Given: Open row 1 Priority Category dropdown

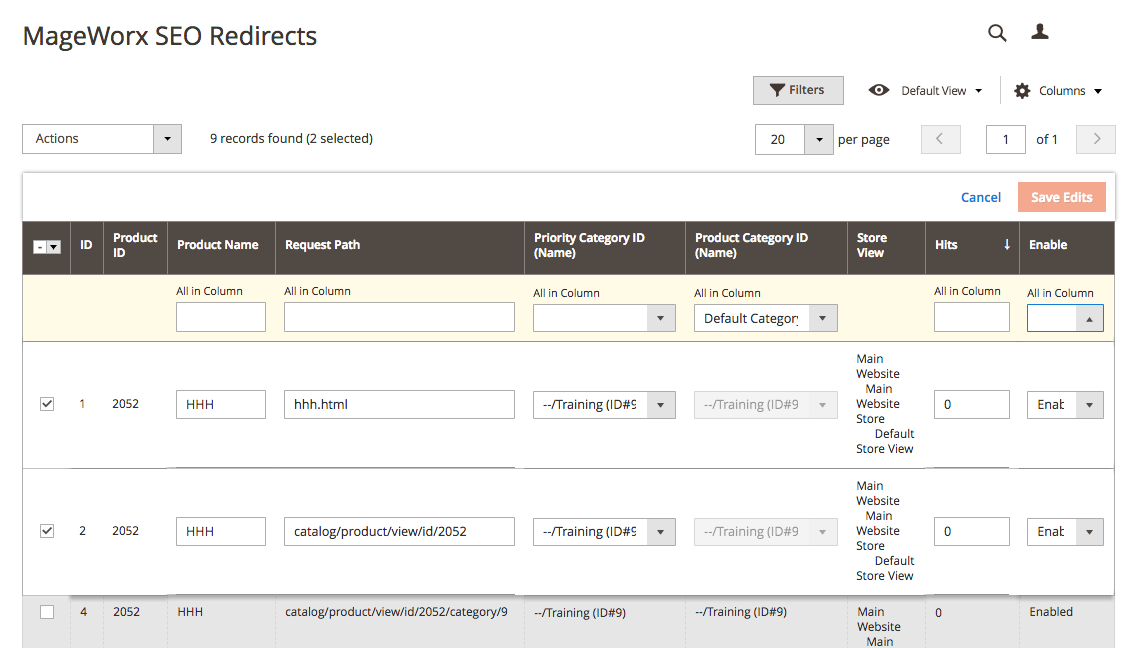Looking at the screenshot, I should [604, 405].
